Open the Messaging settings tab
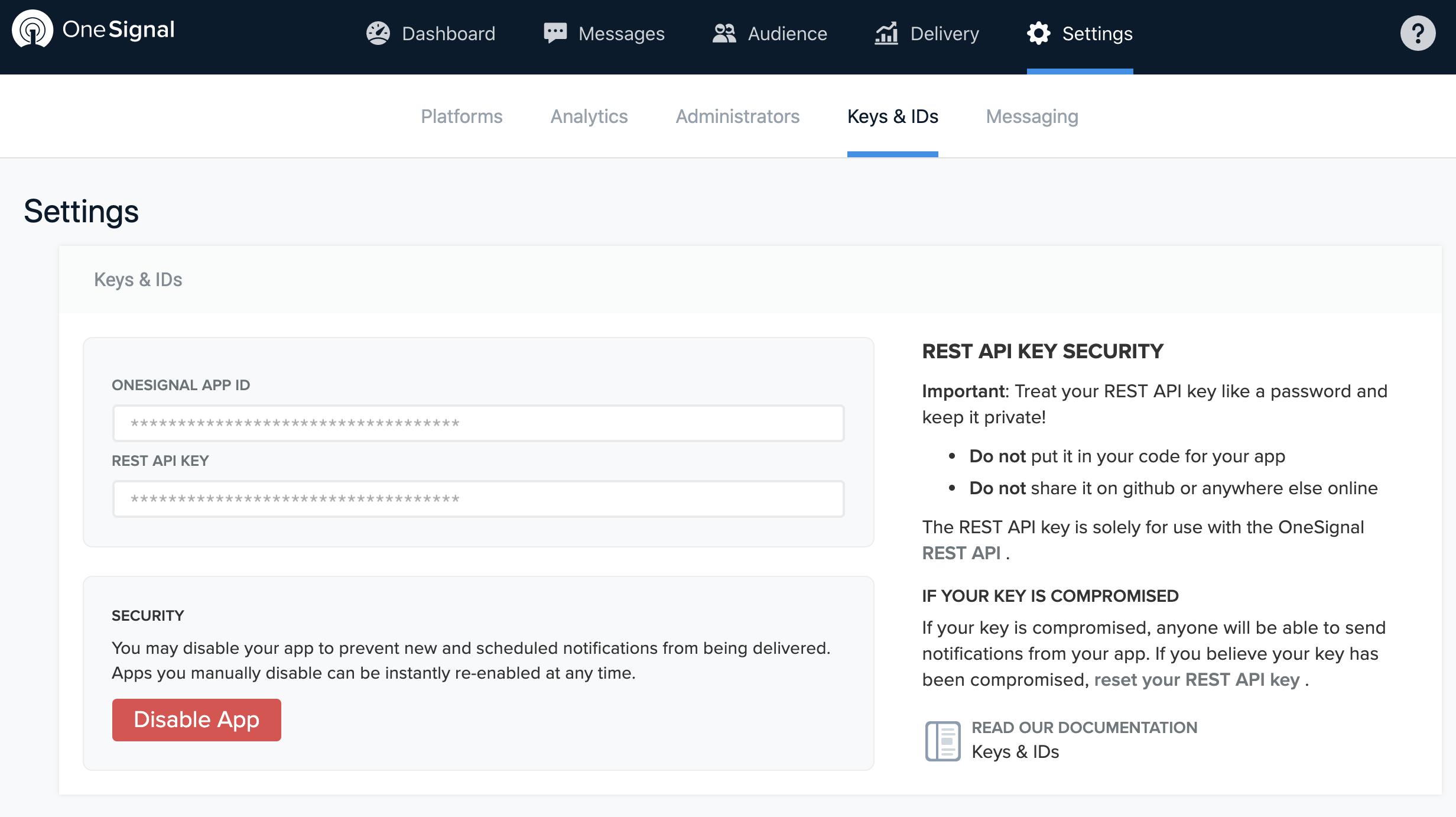Viewport: 1456px width, 817px height. 1032,116
